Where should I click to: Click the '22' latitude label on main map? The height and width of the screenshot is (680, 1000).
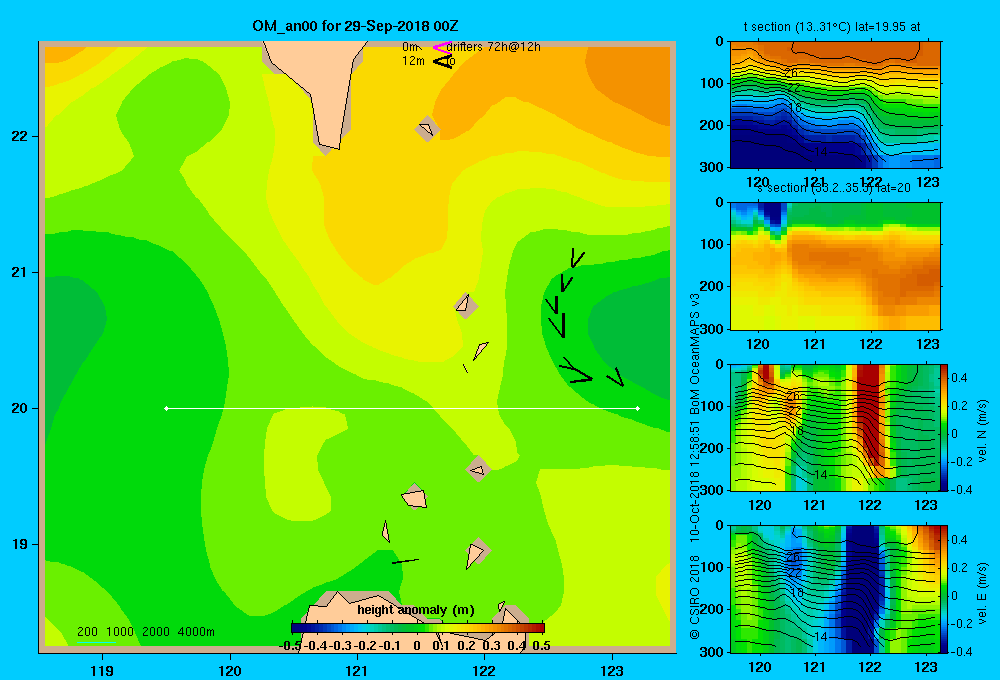click(20, 136)
